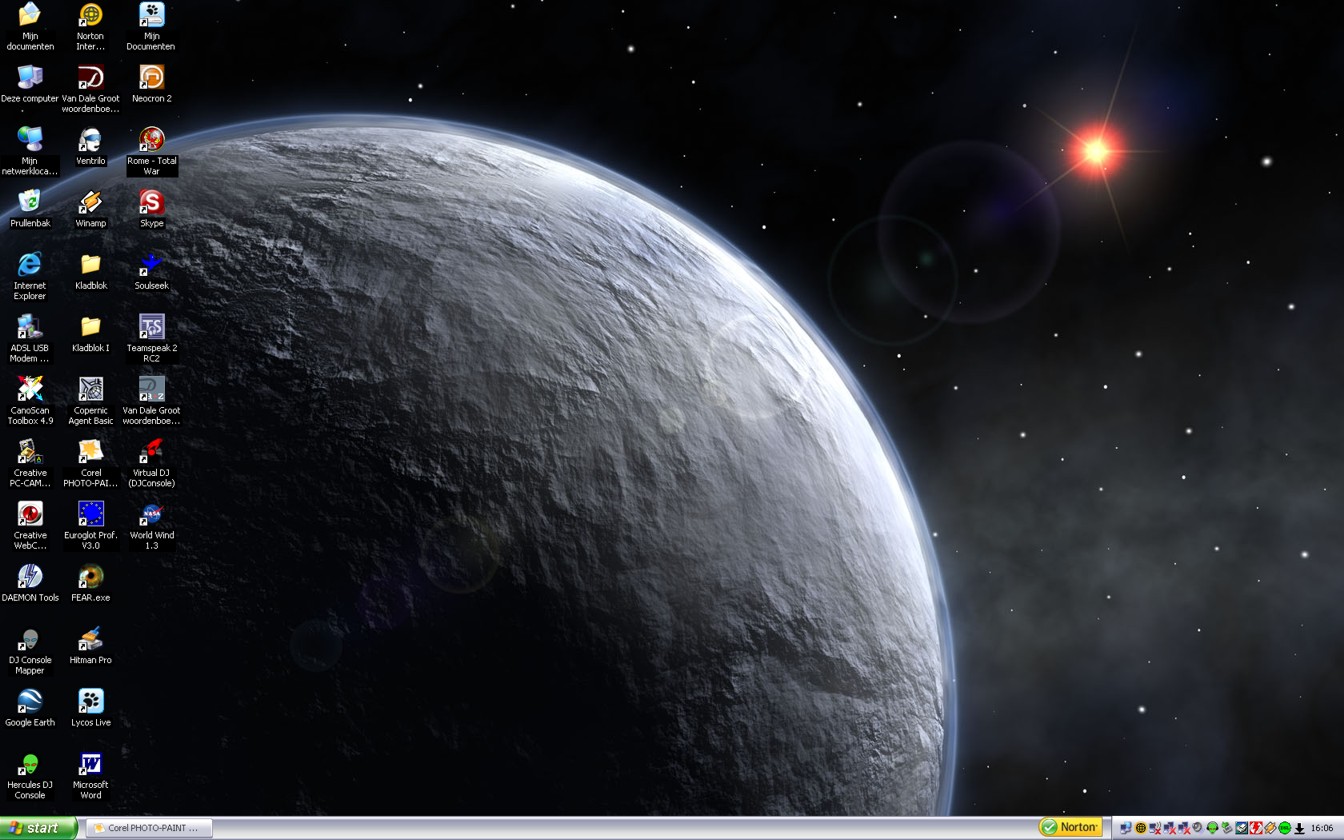Click the Internet Explorer icon
The height and width of the screenshot is (840, 1344).
point(30,265)
